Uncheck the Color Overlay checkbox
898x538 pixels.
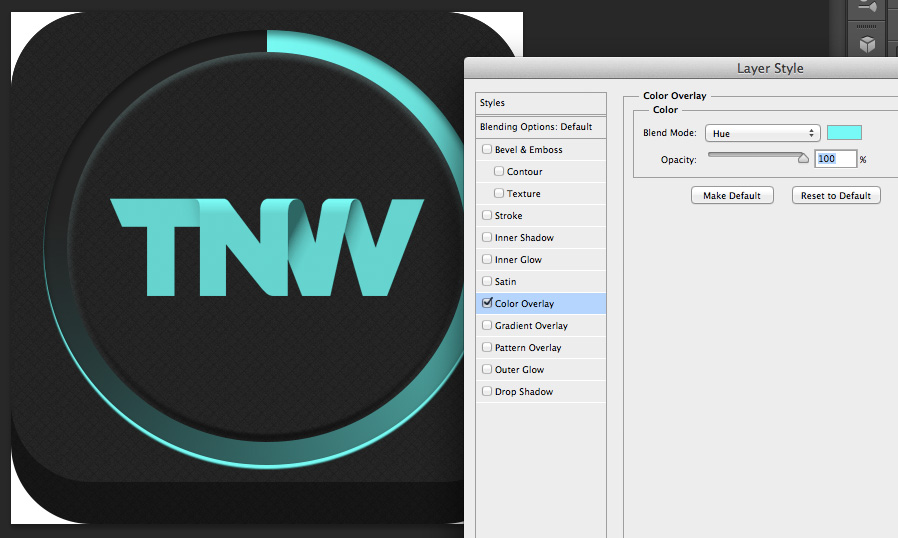coord(487,303)
